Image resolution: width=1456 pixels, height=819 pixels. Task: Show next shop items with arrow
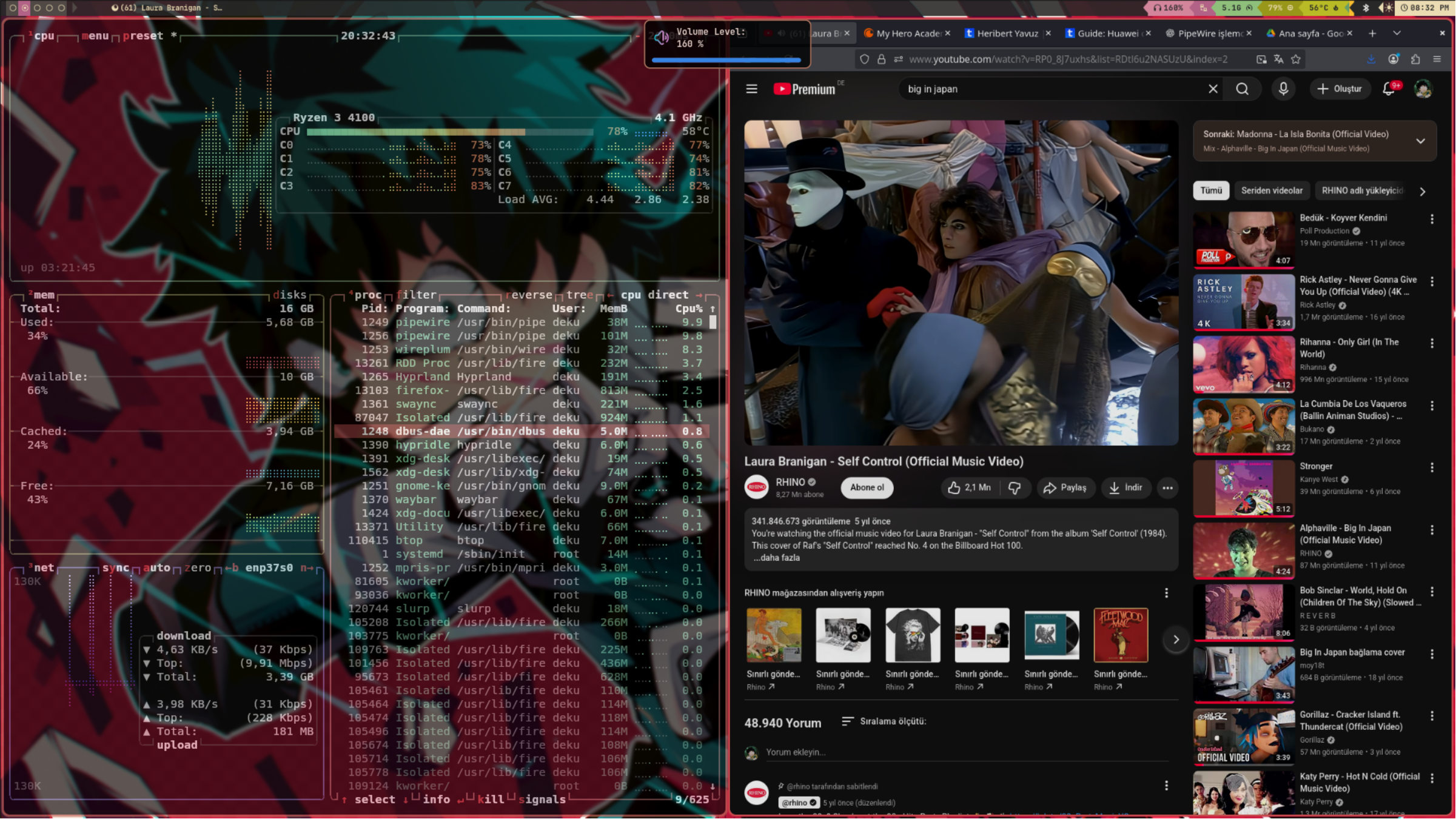click(x=1176, y=640)
